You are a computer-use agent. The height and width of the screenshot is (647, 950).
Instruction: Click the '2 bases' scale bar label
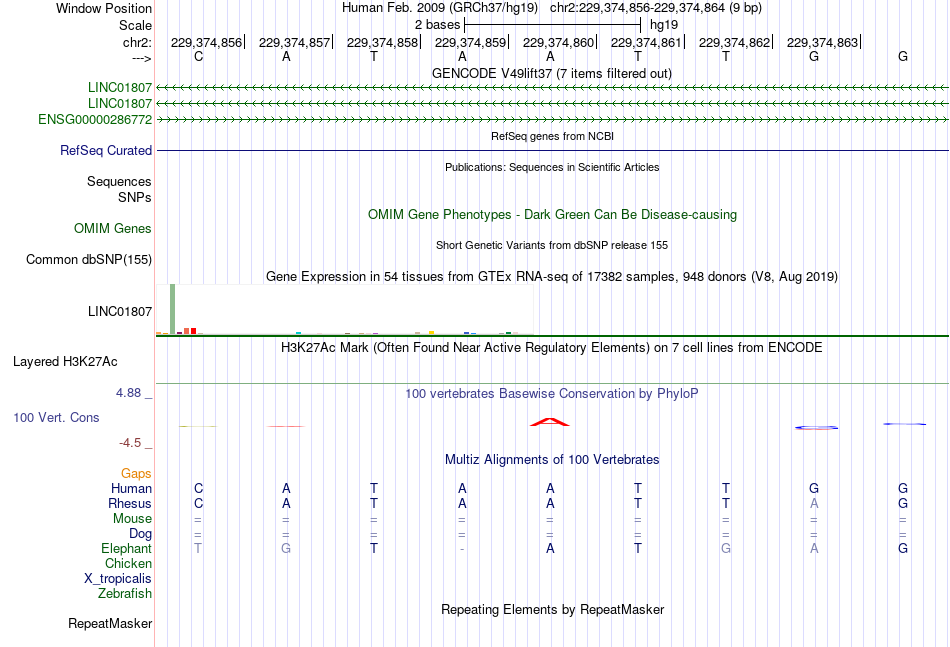437,25
